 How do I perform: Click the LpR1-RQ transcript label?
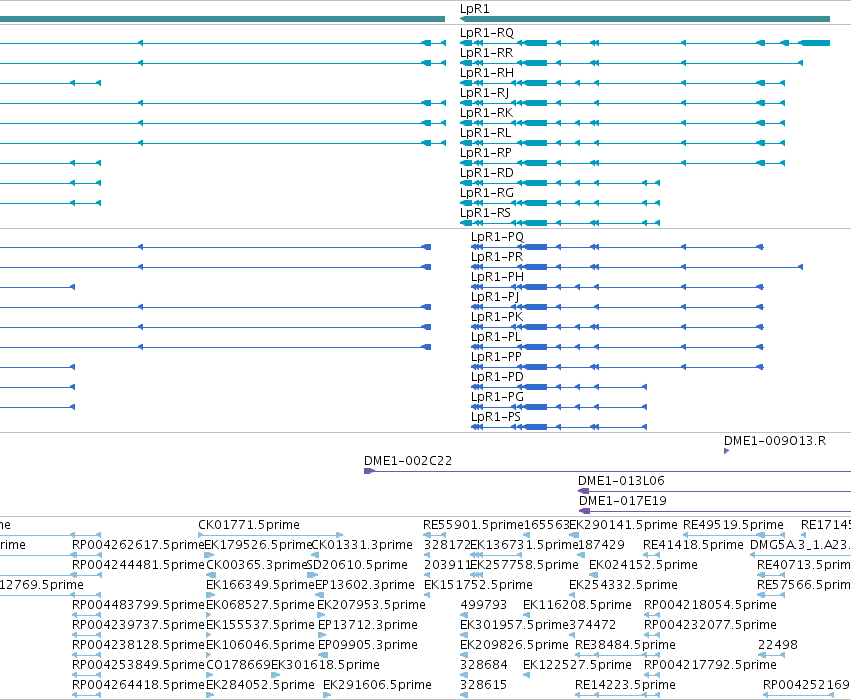coord(486,33)
